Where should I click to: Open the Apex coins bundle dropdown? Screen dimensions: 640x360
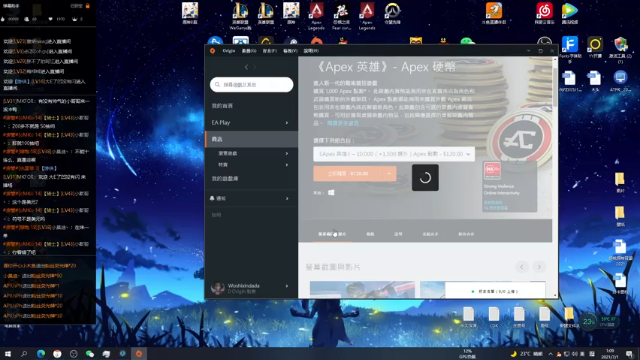coord(394,154)
